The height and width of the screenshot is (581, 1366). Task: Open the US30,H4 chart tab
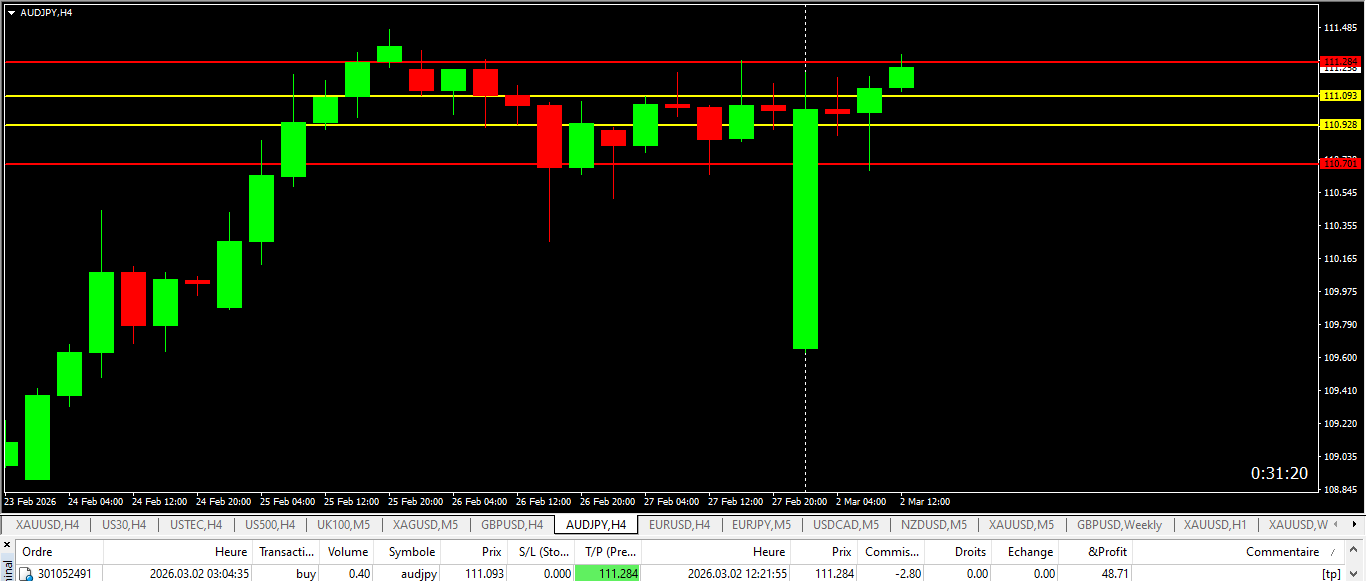click(124, 524)
